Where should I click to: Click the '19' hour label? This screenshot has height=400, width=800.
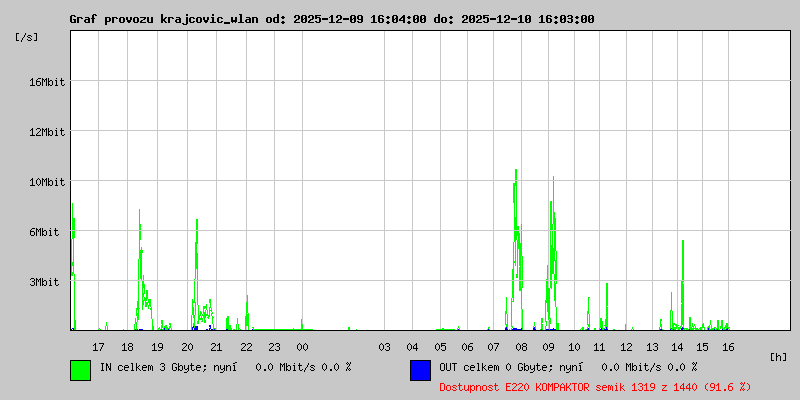[157, 347]
